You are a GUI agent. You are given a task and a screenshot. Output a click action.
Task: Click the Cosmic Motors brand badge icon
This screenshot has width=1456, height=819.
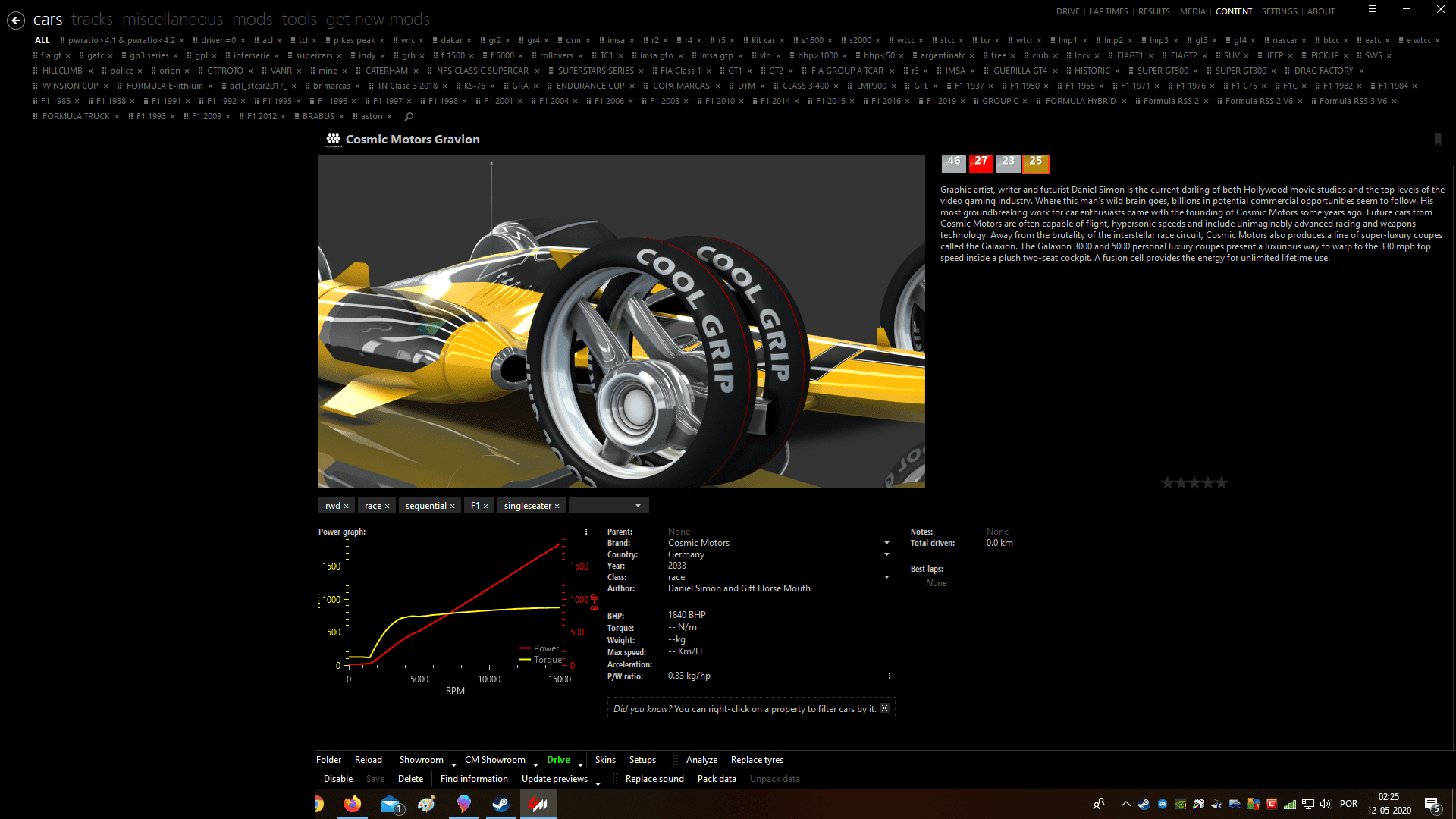pyautogui.click(x=334, y=140)
